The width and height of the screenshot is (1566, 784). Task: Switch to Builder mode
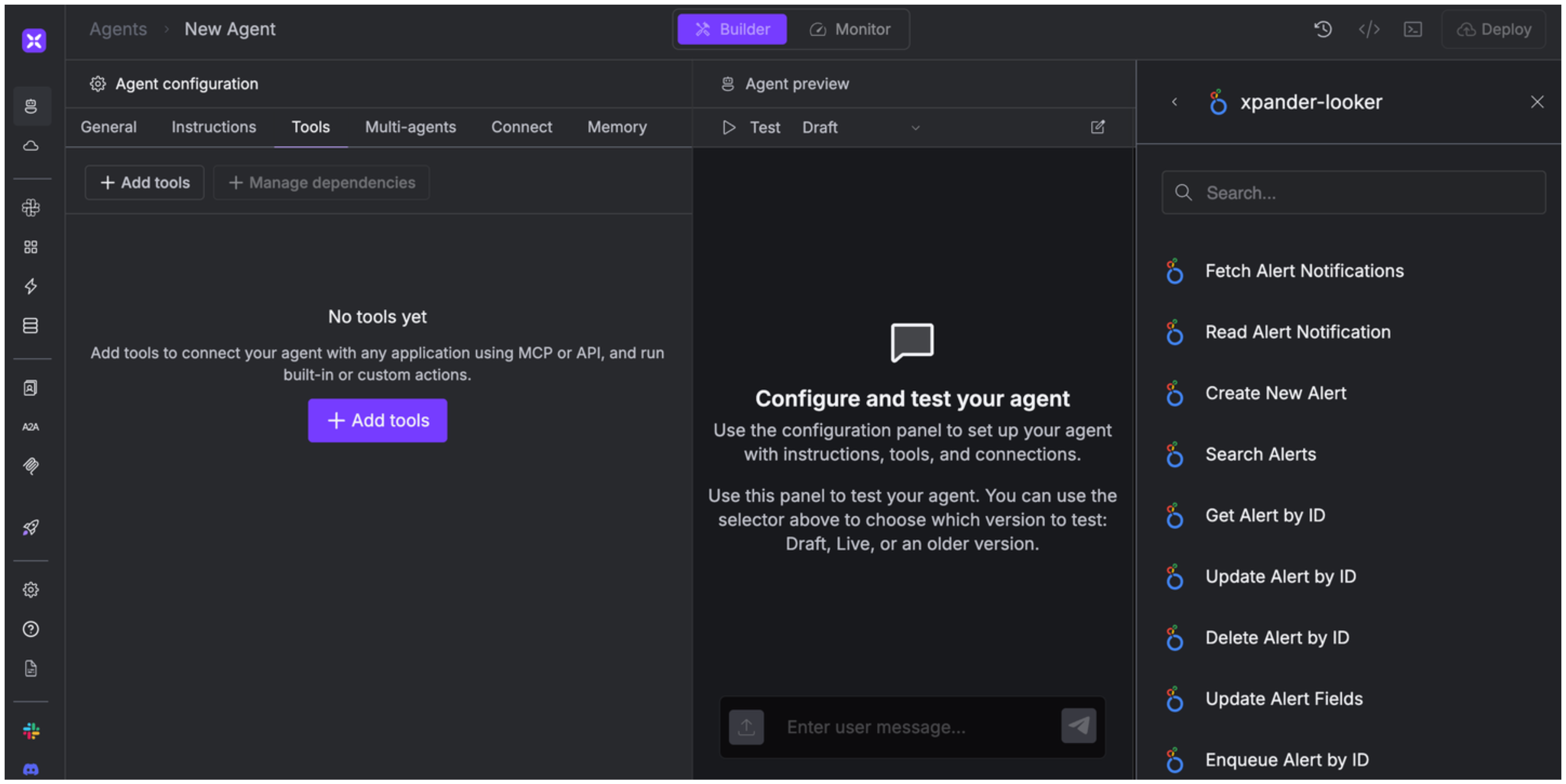732,29
